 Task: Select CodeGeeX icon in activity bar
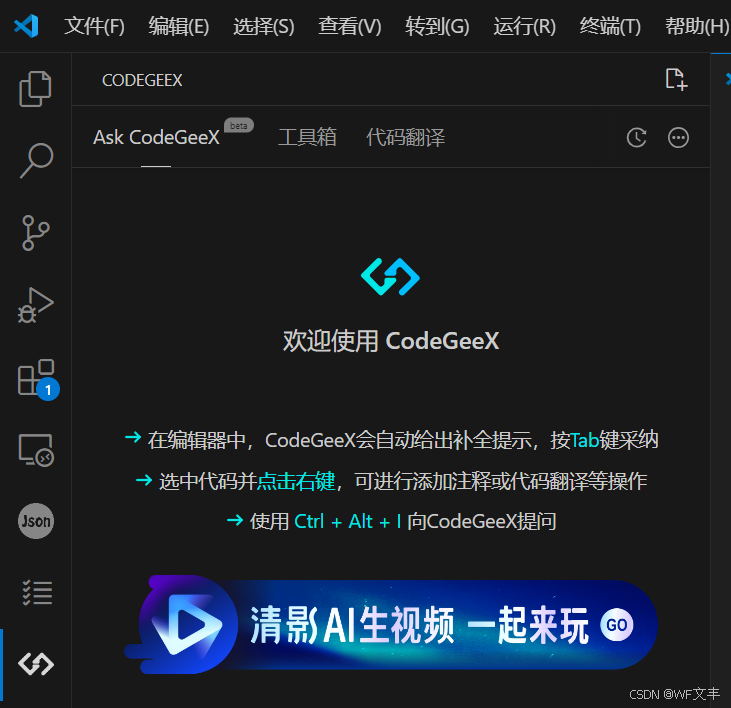pos(36,664)
